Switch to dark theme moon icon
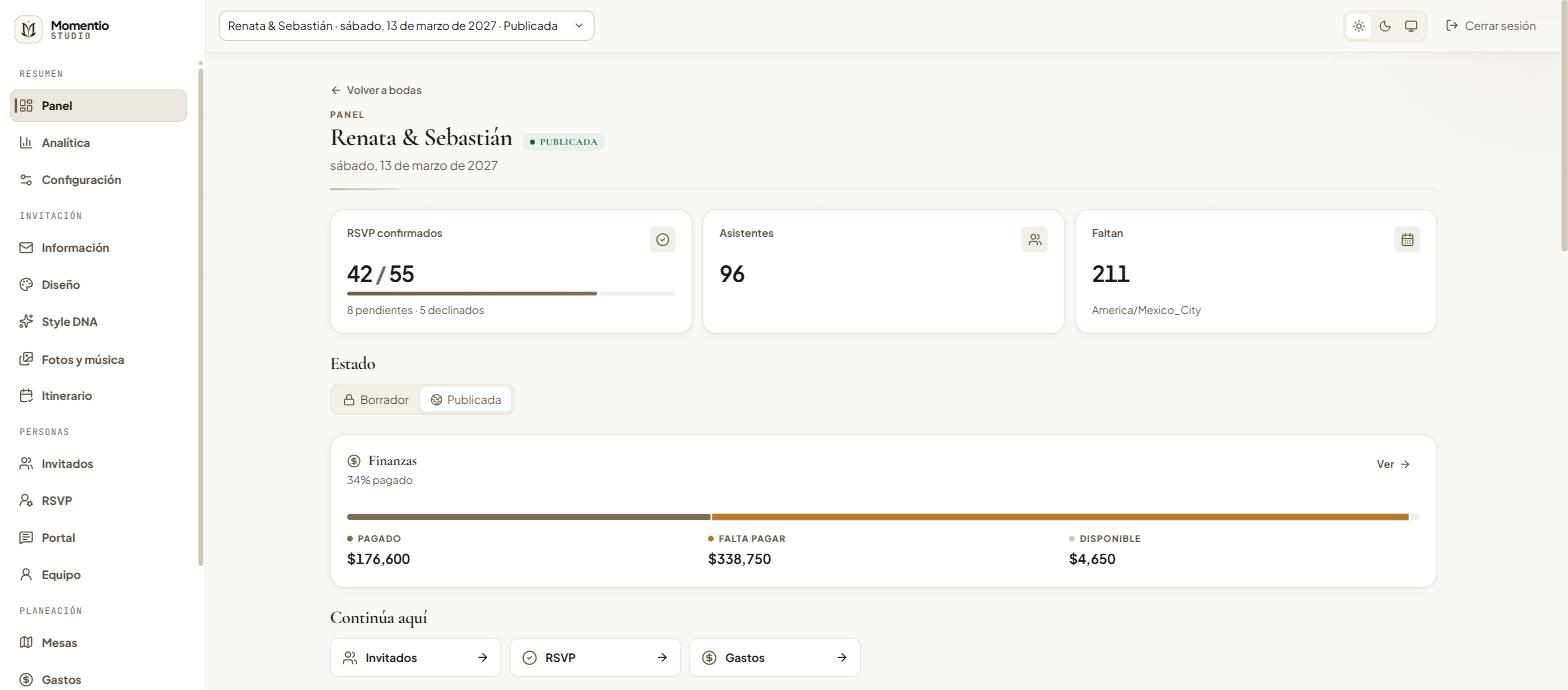Viewport: 1568px width, 690px height. point(1385,26)
